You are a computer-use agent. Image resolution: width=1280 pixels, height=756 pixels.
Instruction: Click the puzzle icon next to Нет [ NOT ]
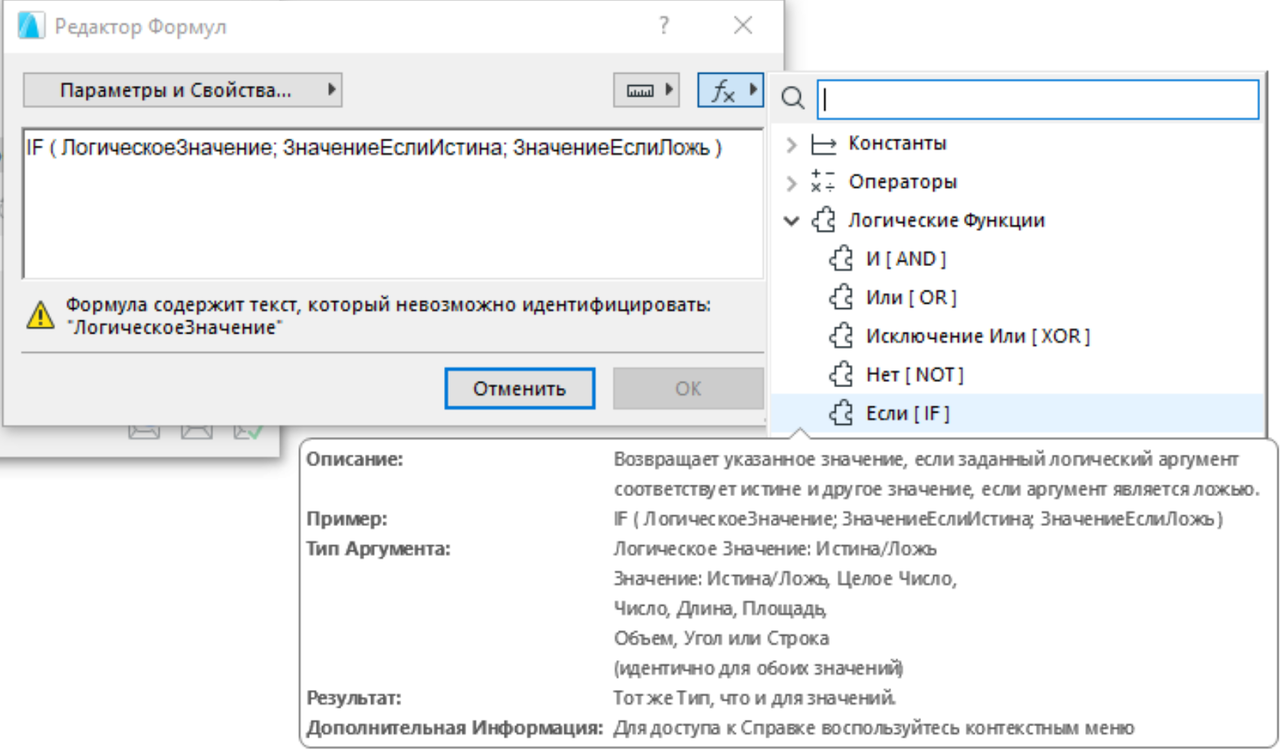(842, 375)
